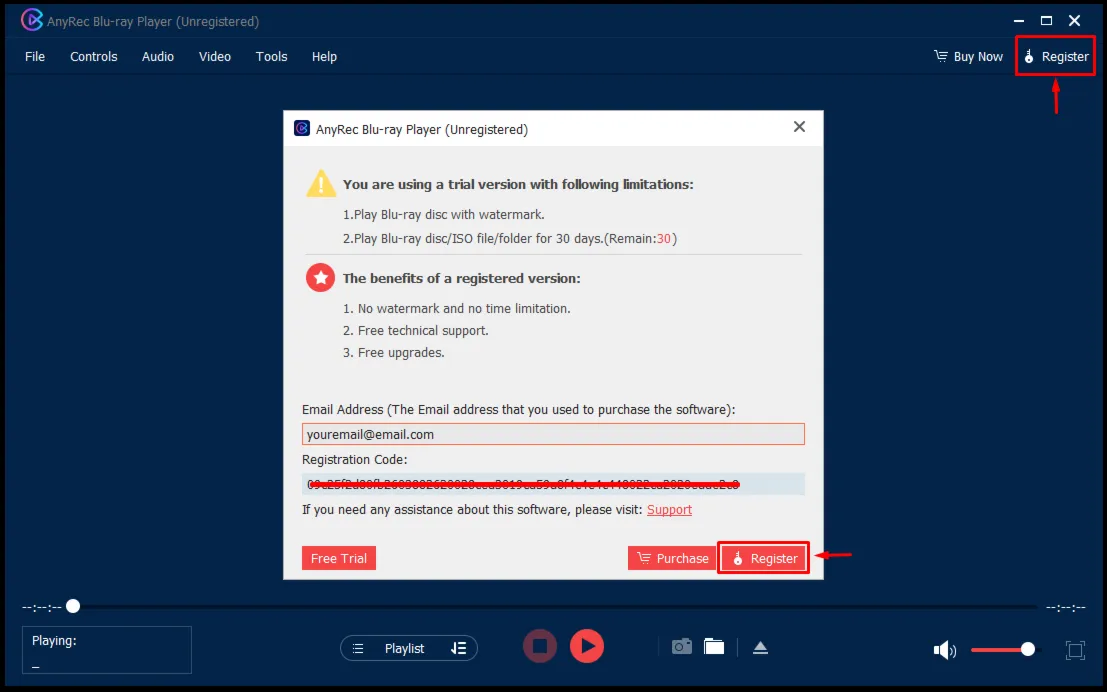The width and height of the screenshot is (1107, 692).
Task: Click the Registration Code field
Action: pyautogui.click(x=553, y=484)
